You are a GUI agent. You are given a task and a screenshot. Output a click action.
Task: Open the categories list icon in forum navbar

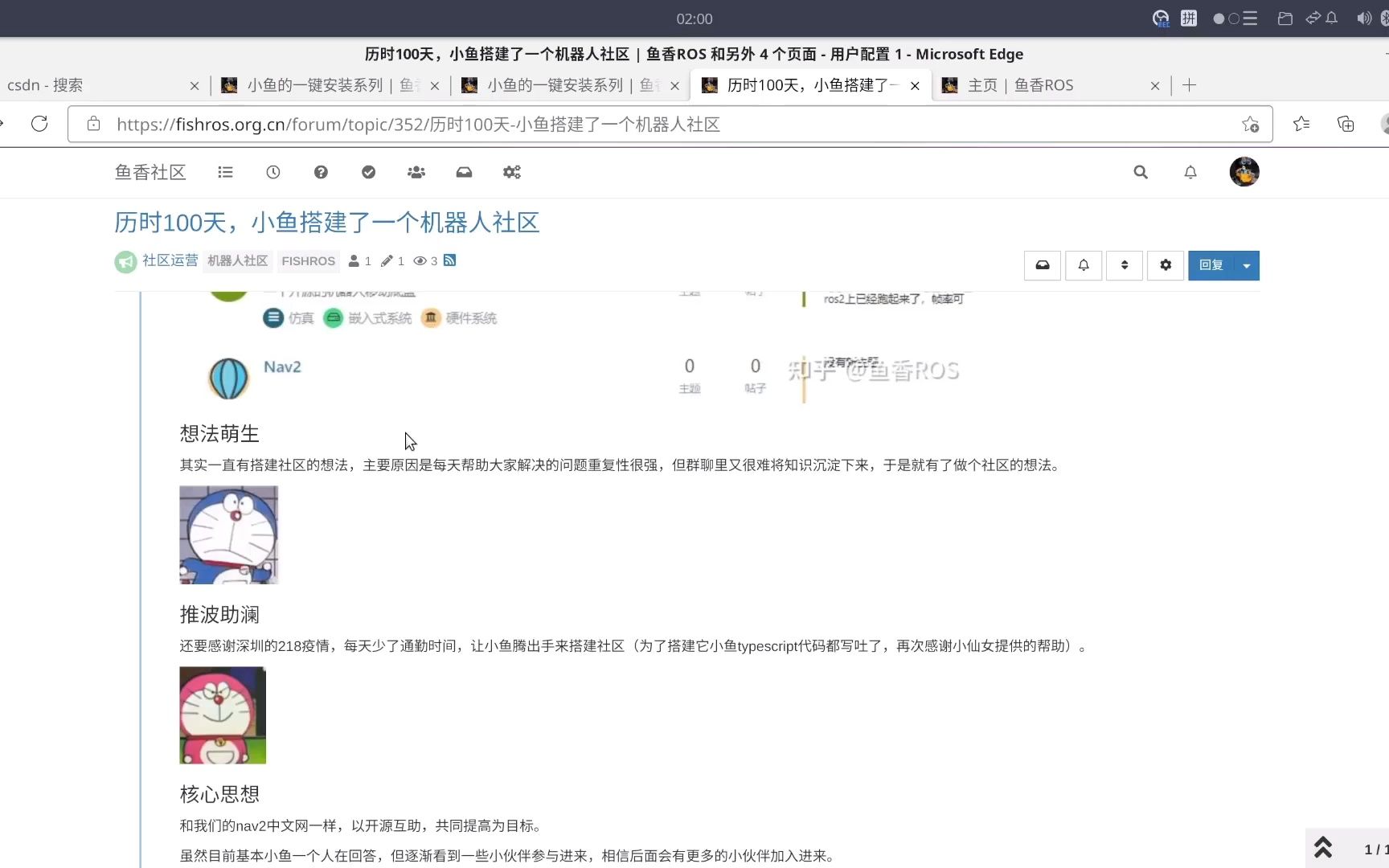(x=225, y=172)
